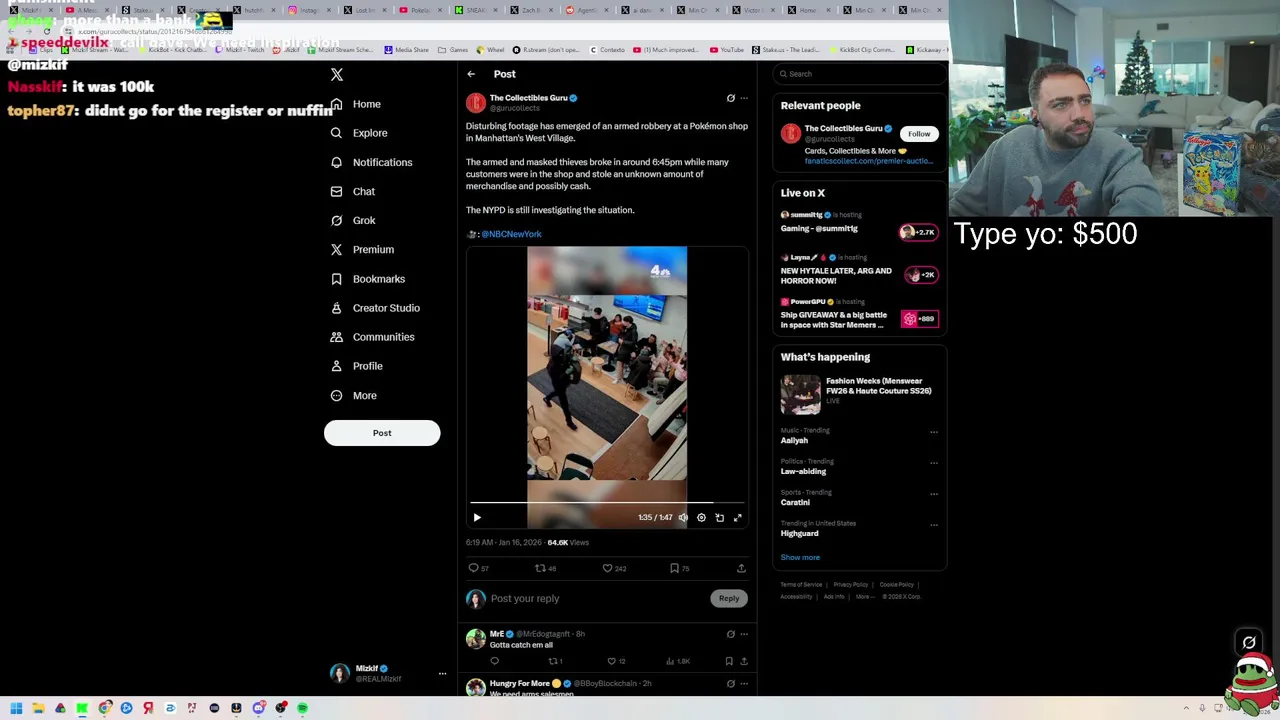Open the NEW HYTALE LATER live stream
This screenshot has height=720, width=1280.
(x=859, y=270)
